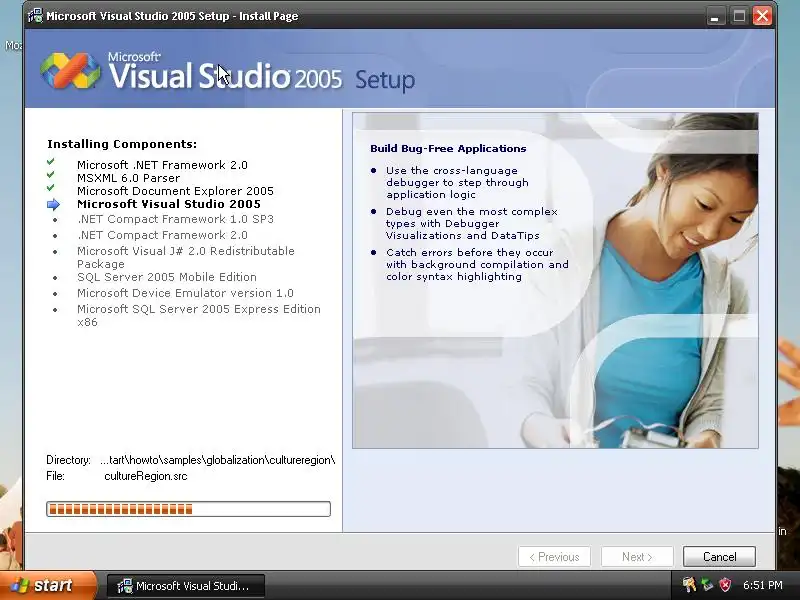800x600 pixels.
Task: Select 'MSXML 6.0 Parser' text
Action: pos(129,178)
